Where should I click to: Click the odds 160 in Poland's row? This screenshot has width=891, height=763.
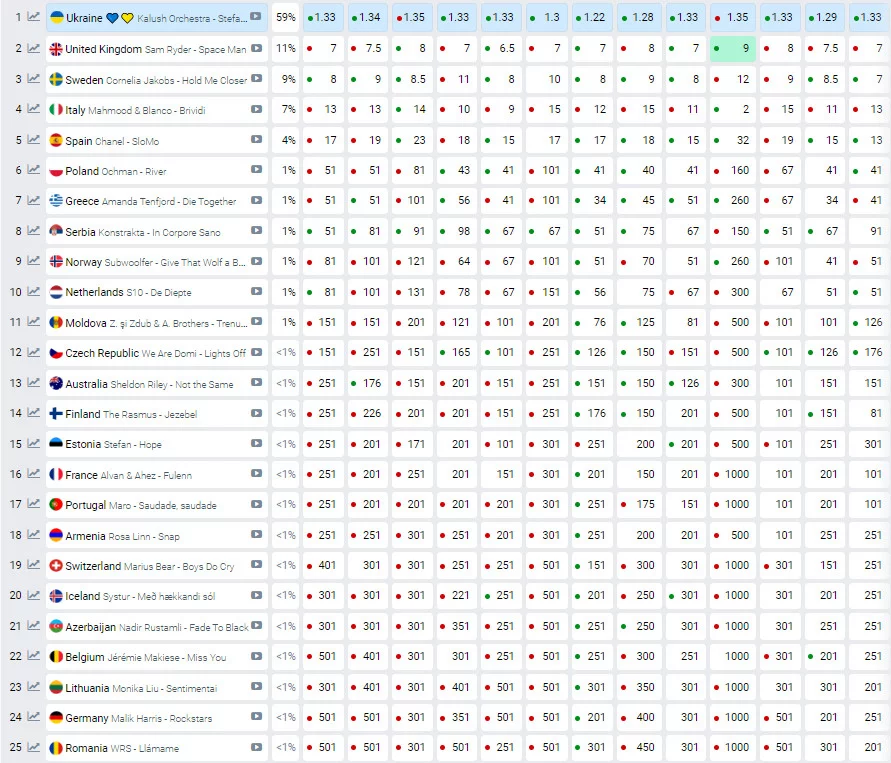[x=732, y=169]
